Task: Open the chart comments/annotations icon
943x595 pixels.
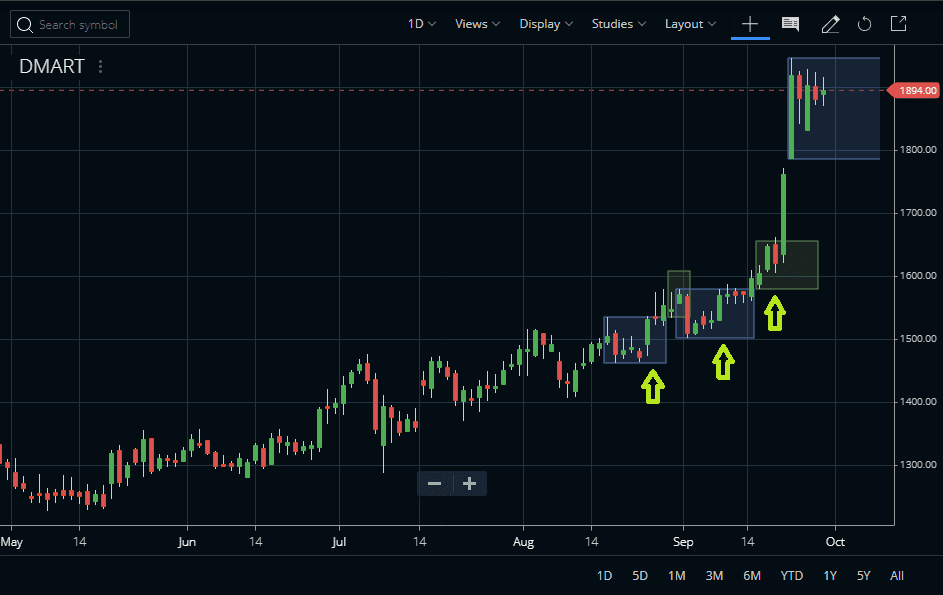Action: coord(790,24)
